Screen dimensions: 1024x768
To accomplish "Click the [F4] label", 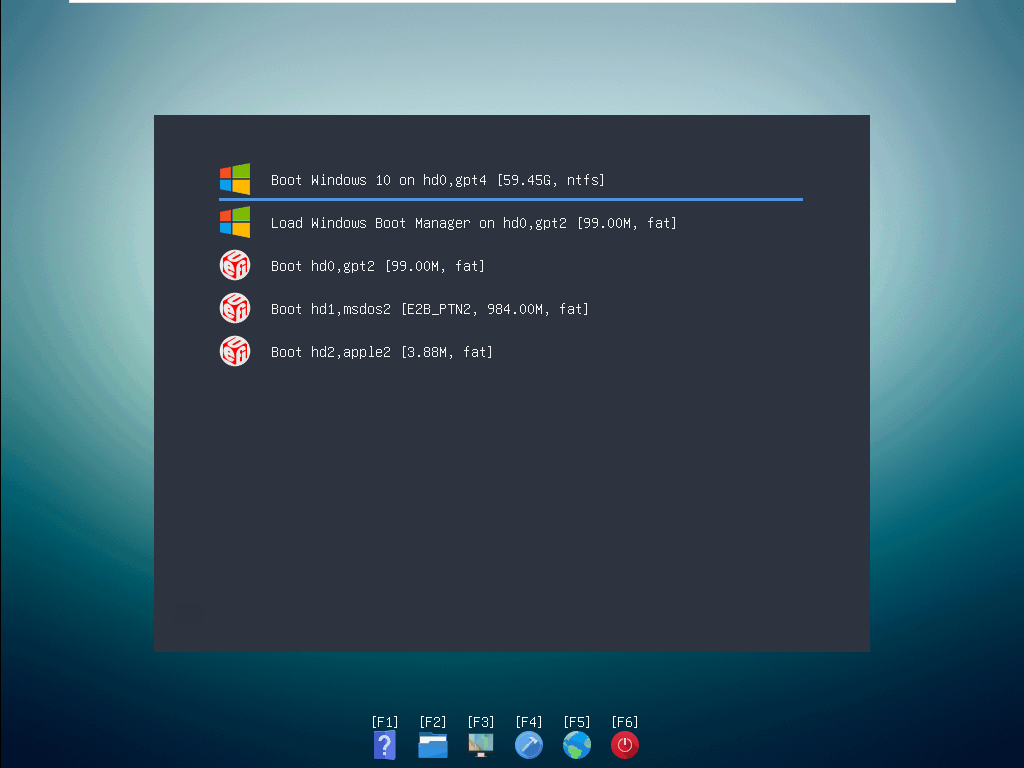I will point(529,722).
